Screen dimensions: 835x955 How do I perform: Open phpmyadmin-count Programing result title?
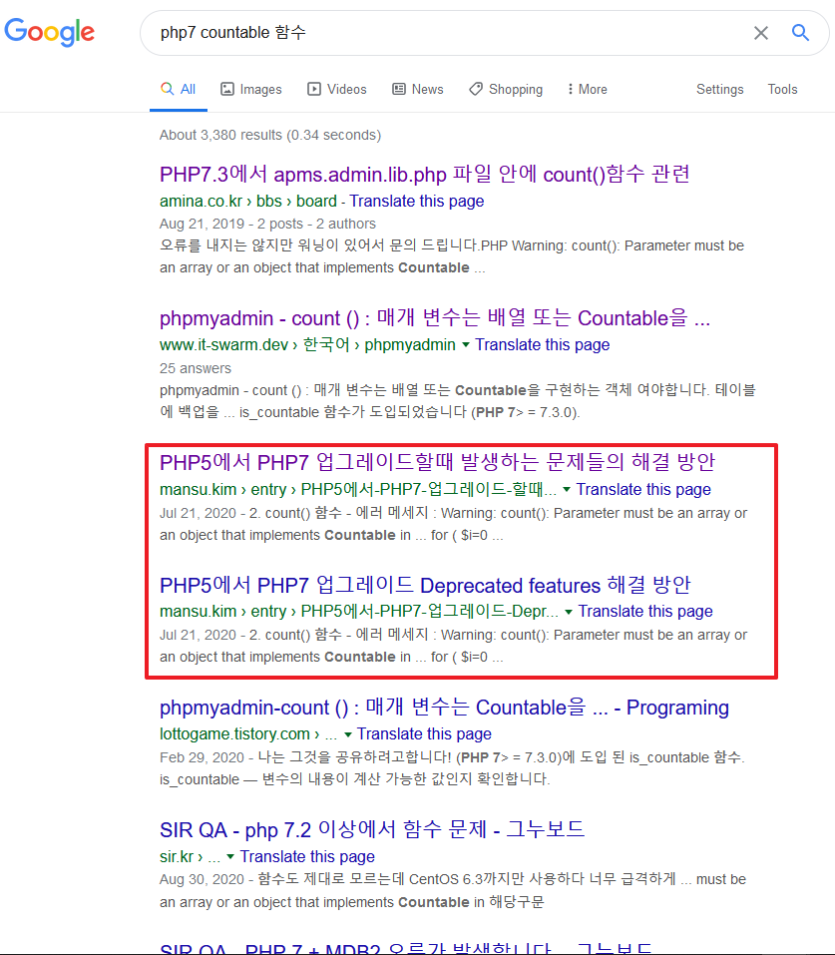point(444,707)
